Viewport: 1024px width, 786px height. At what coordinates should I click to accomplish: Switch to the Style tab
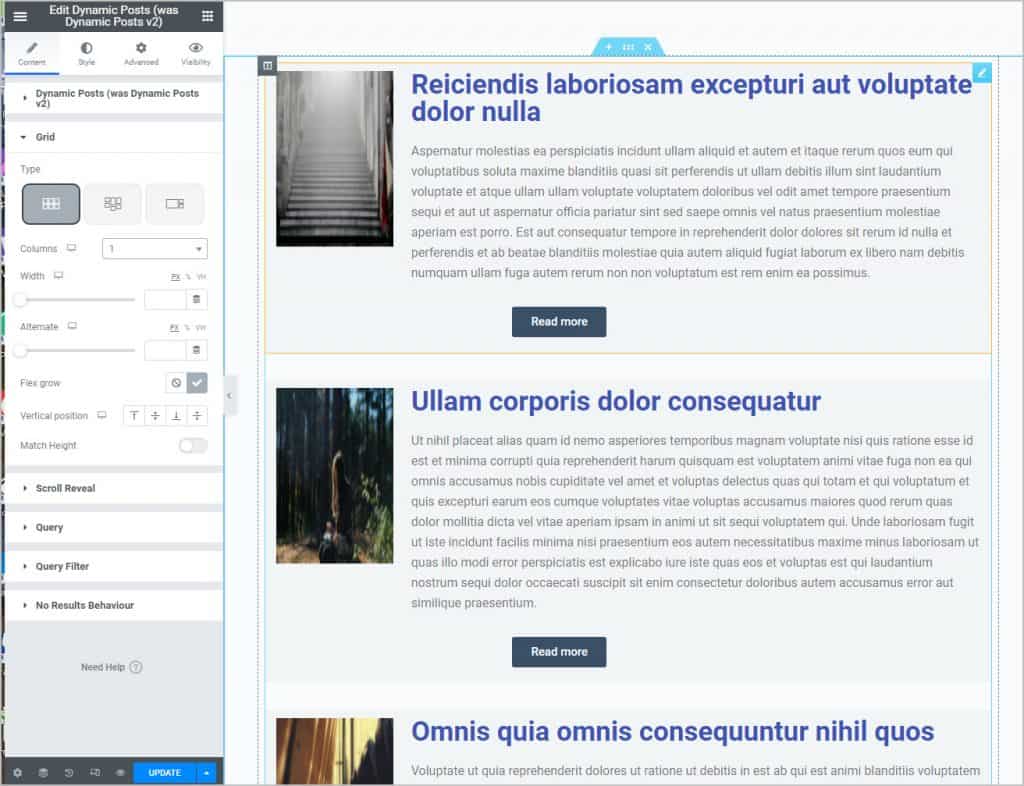point(86,53)
